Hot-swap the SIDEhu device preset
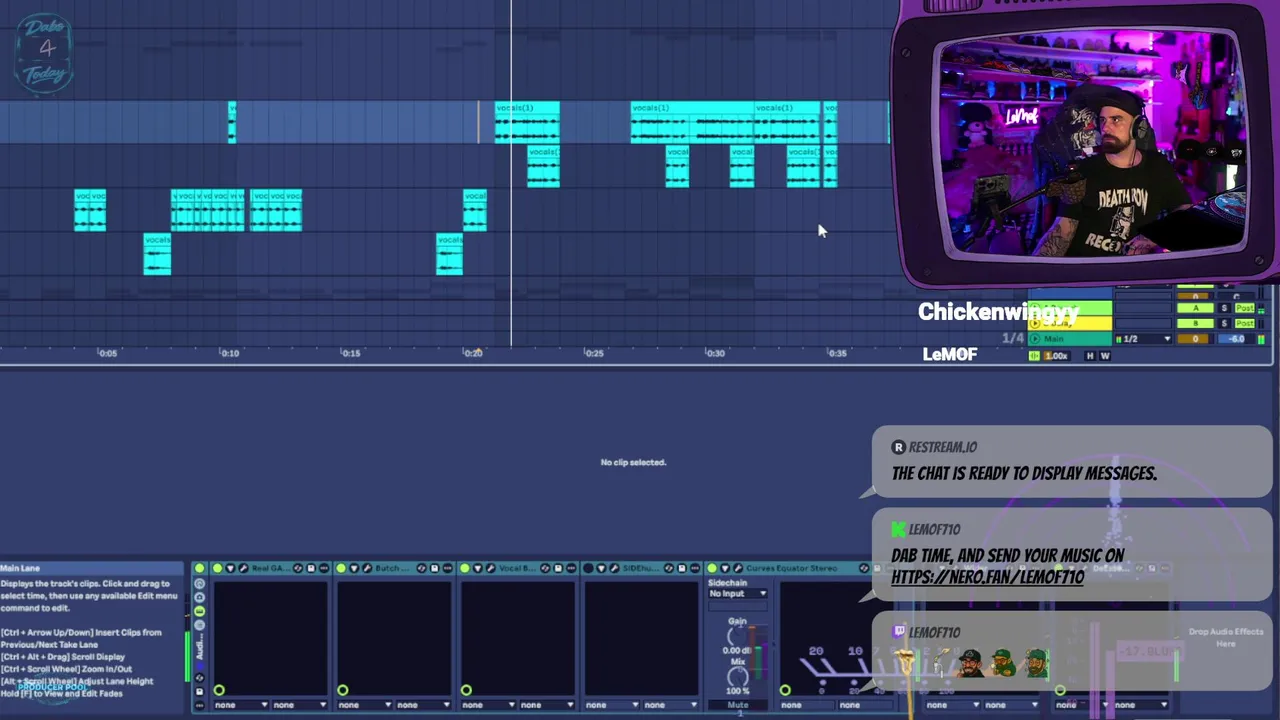The width and height of the screenshot is (1280, 720). (x=669, y=568)
